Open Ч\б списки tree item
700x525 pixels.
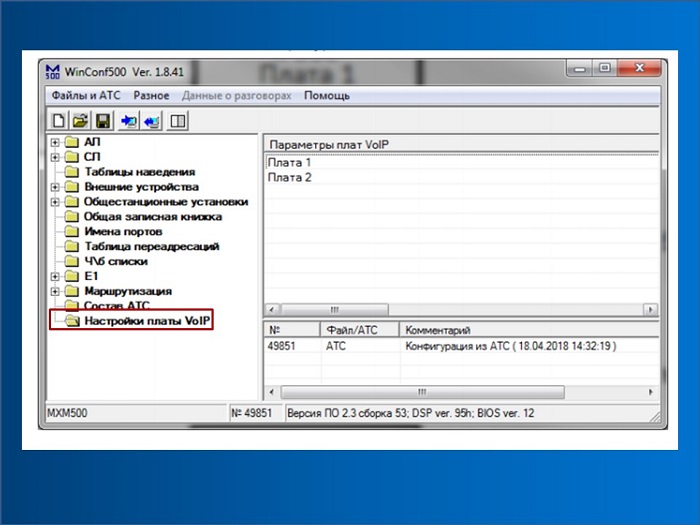click(116, 261)
